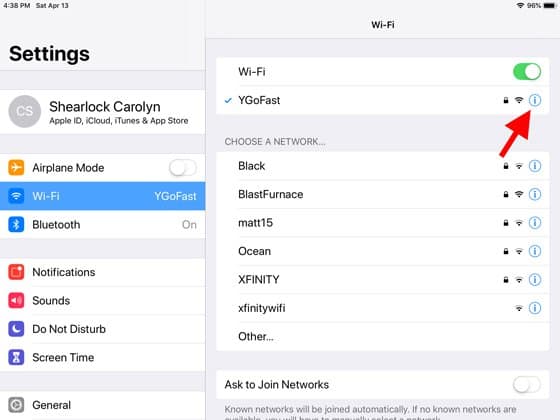Open the Do Not Disturb settings

click(102, 329)
